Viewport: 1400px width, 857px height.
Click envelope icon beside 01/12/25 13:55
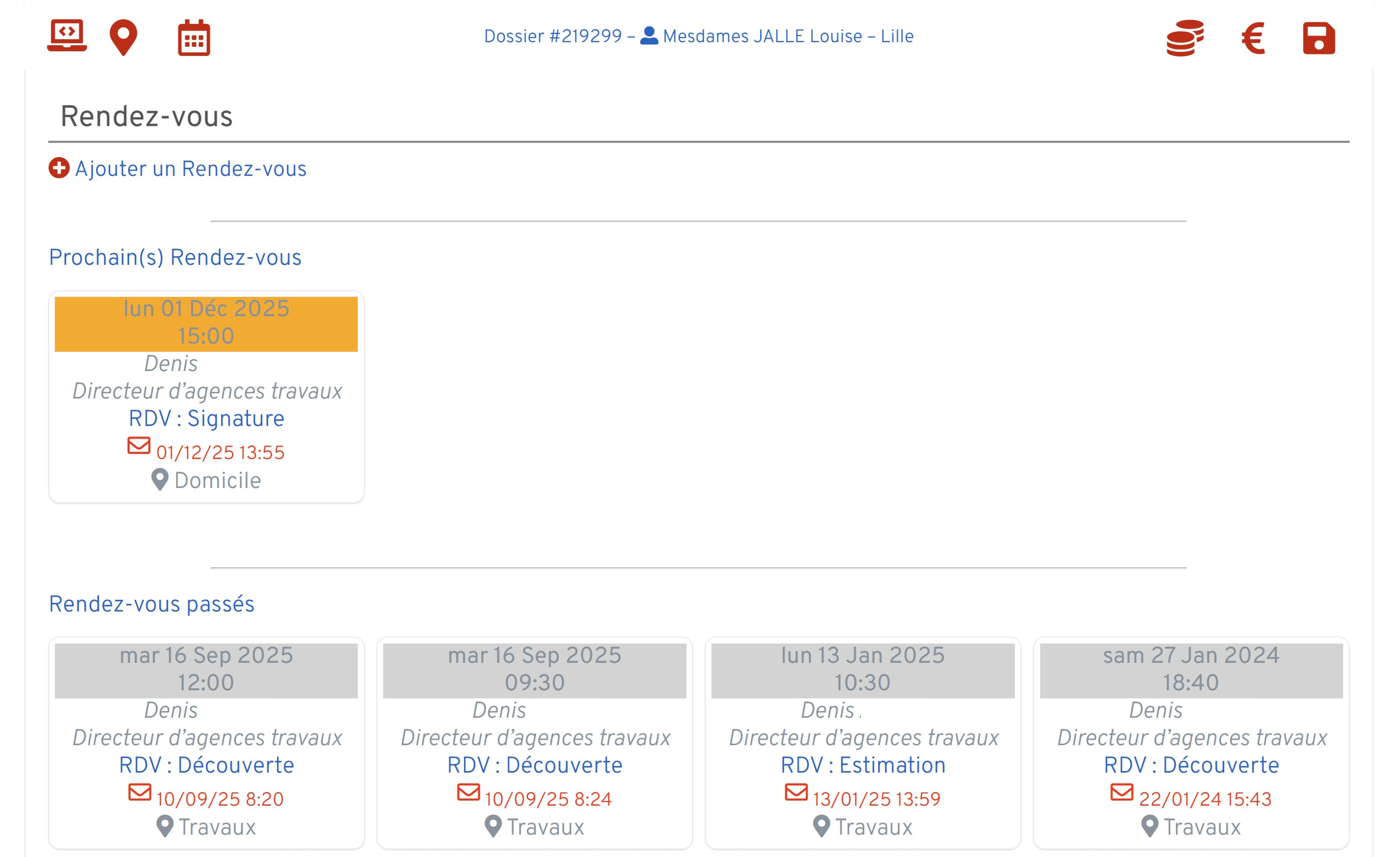click(139, 446)
